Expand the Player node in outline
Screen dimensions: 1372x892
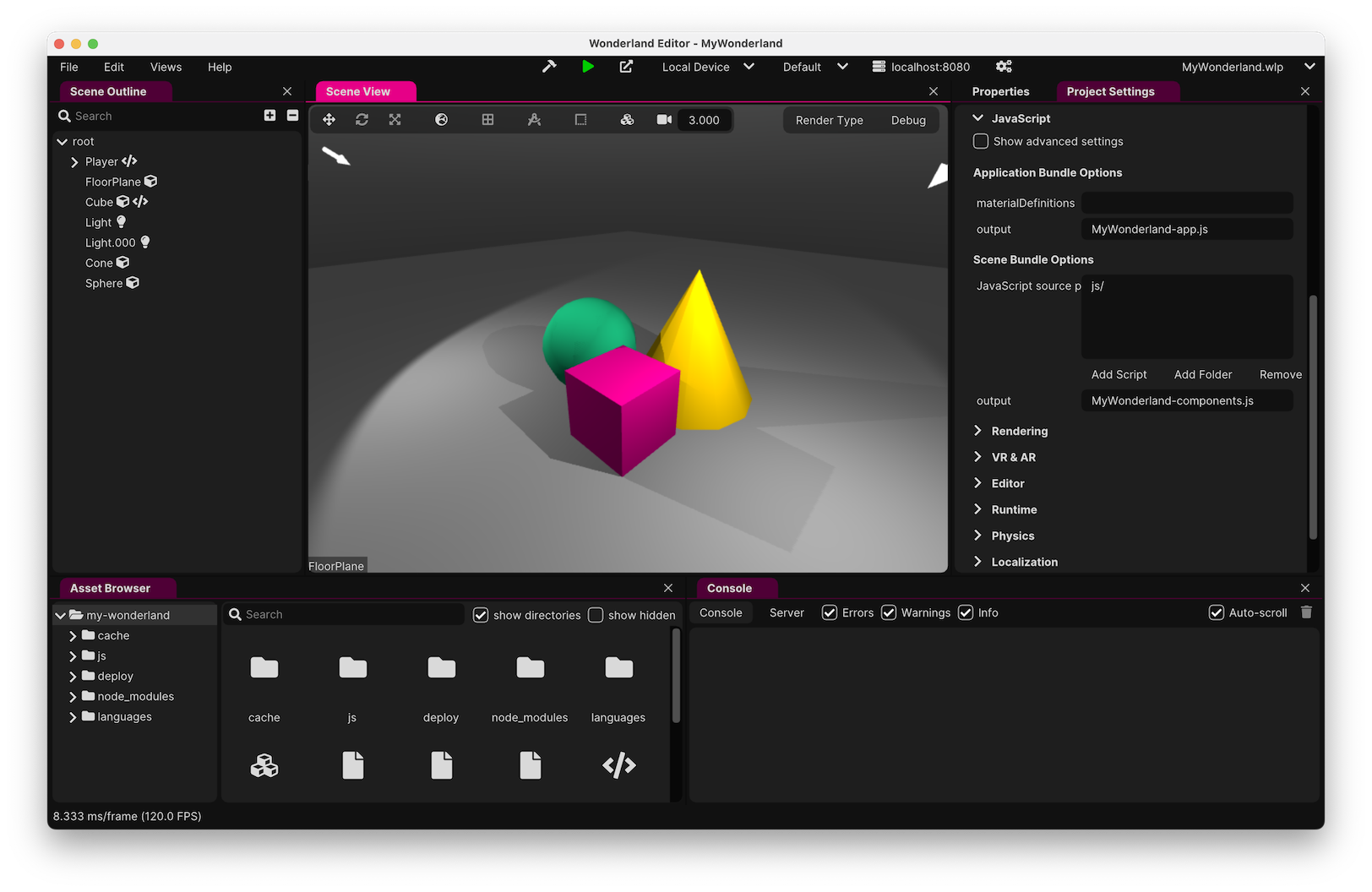pos(74,162)
